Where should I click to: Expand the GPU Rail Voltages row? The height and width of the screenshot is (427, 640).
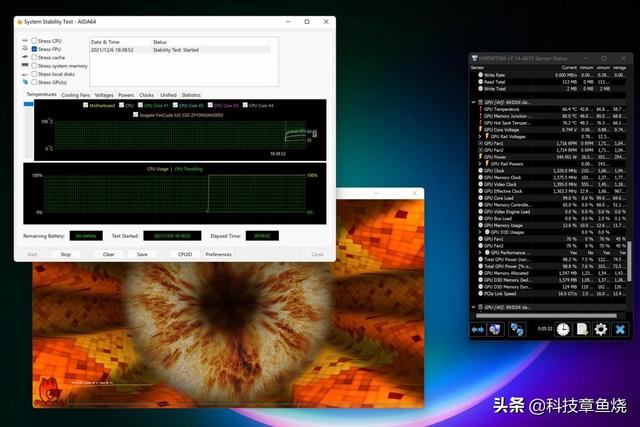point(480,136)
